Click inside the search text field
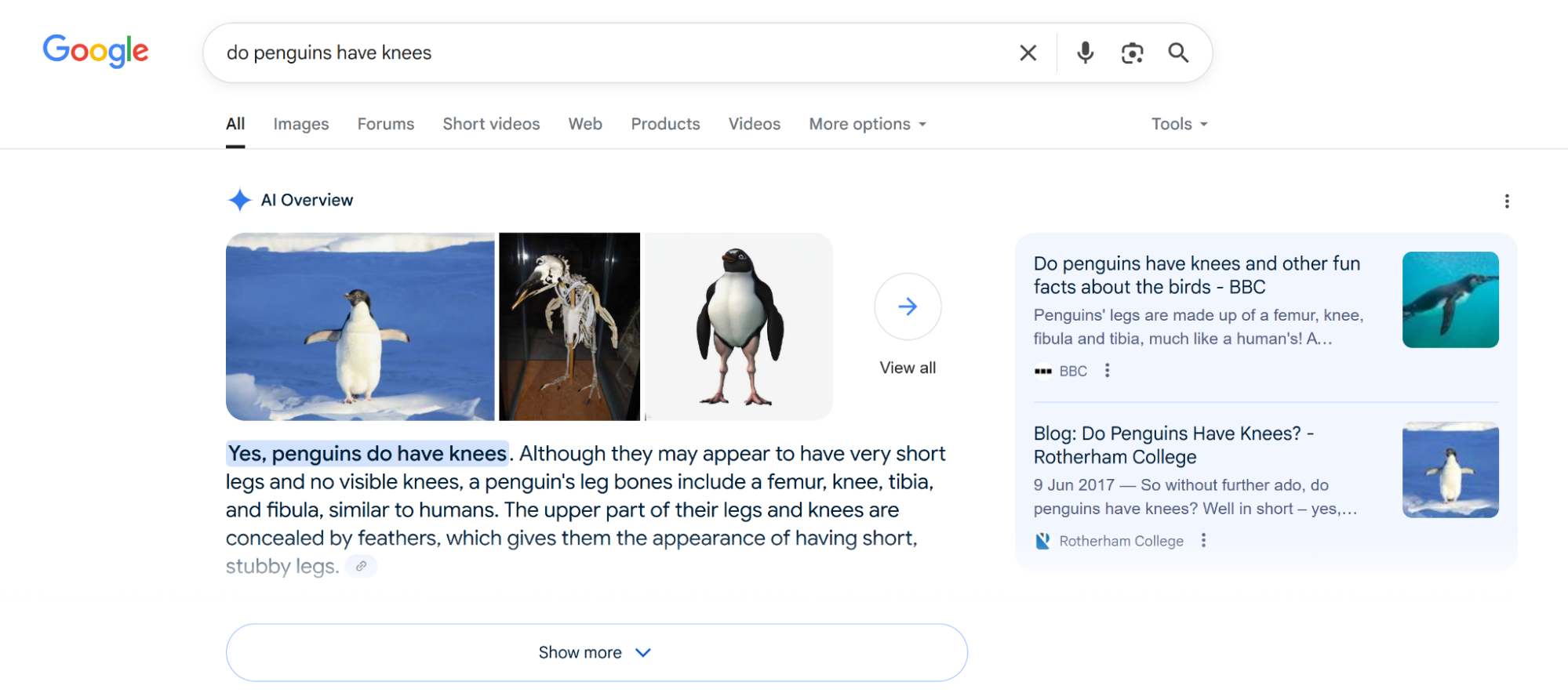1568x700 pixels. pos(612,53)
